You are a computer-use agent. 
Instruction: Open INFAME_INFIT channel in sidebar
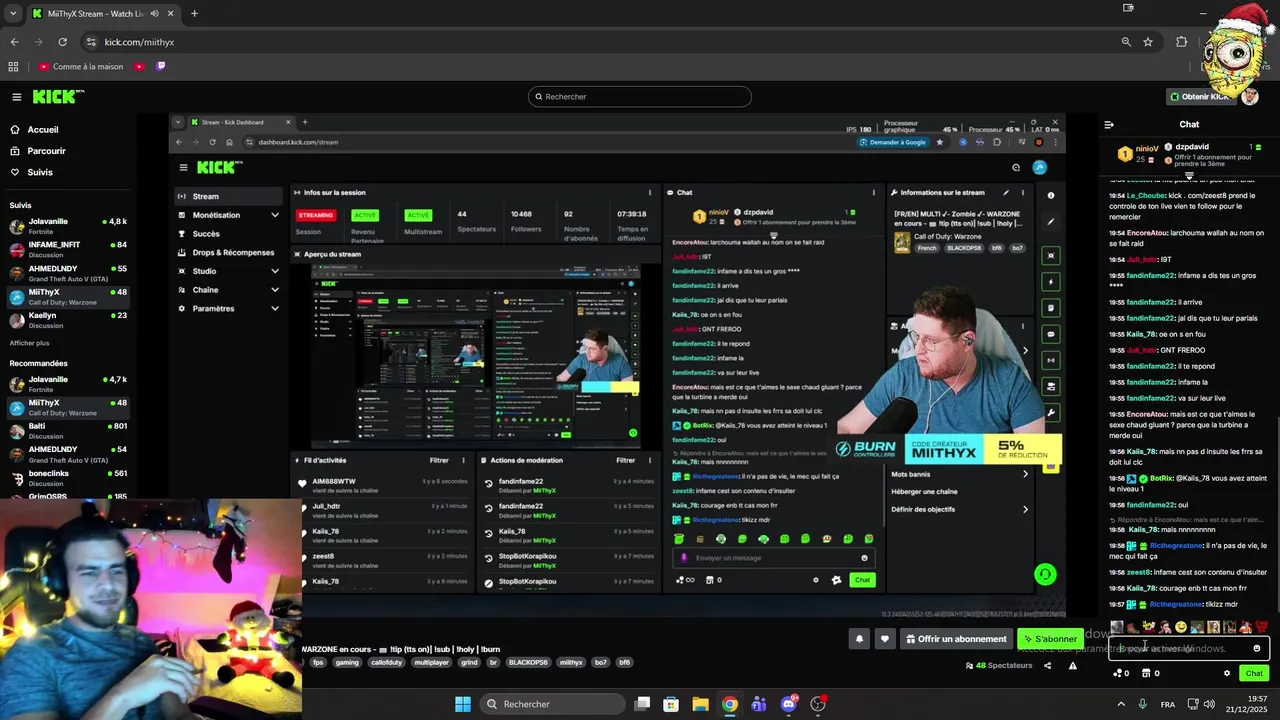pyautogui.click(x=68, y=249)
